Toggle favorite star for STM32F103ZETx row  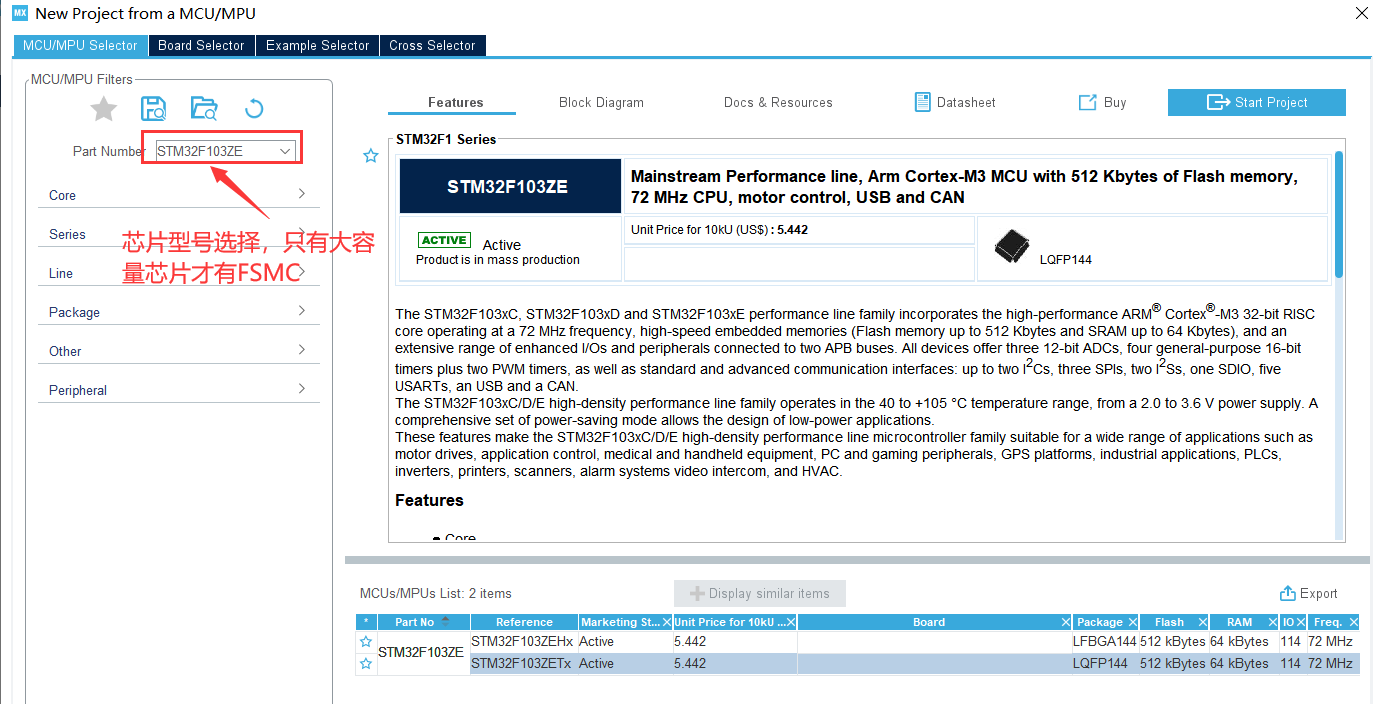366,664
